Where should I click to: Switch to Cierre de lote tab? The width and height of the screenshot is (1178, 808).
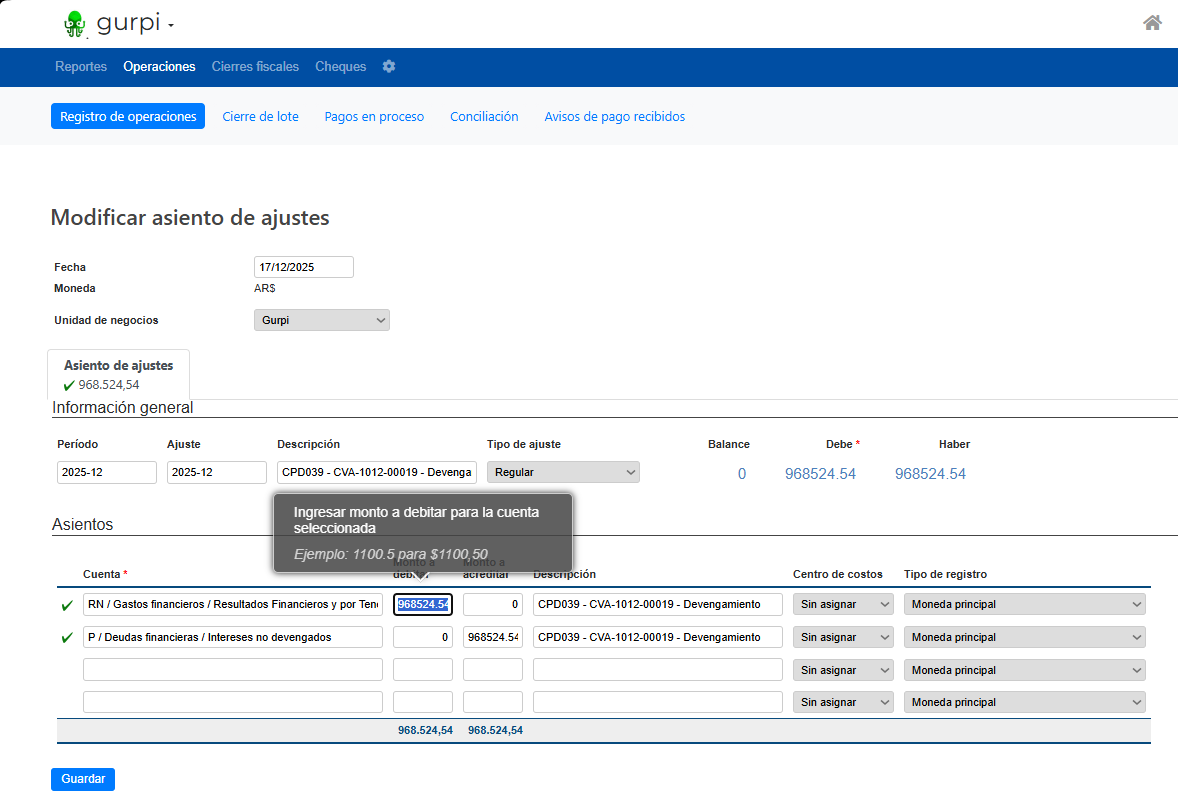click(x=261, y=116)
